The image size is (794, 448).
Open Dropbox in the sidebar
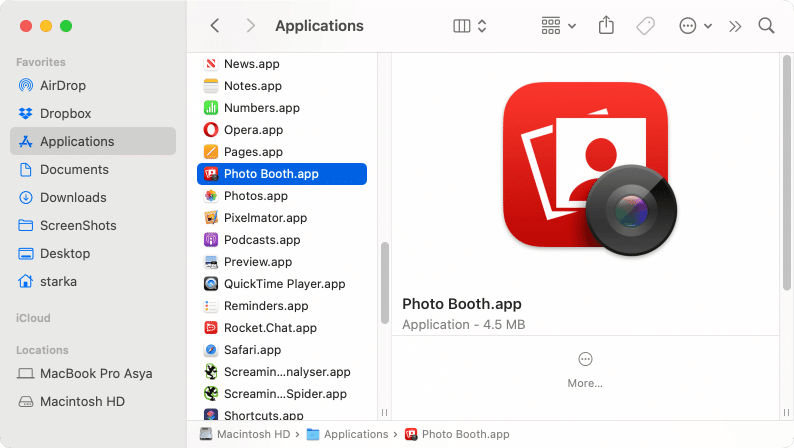(x=93, y=113)
